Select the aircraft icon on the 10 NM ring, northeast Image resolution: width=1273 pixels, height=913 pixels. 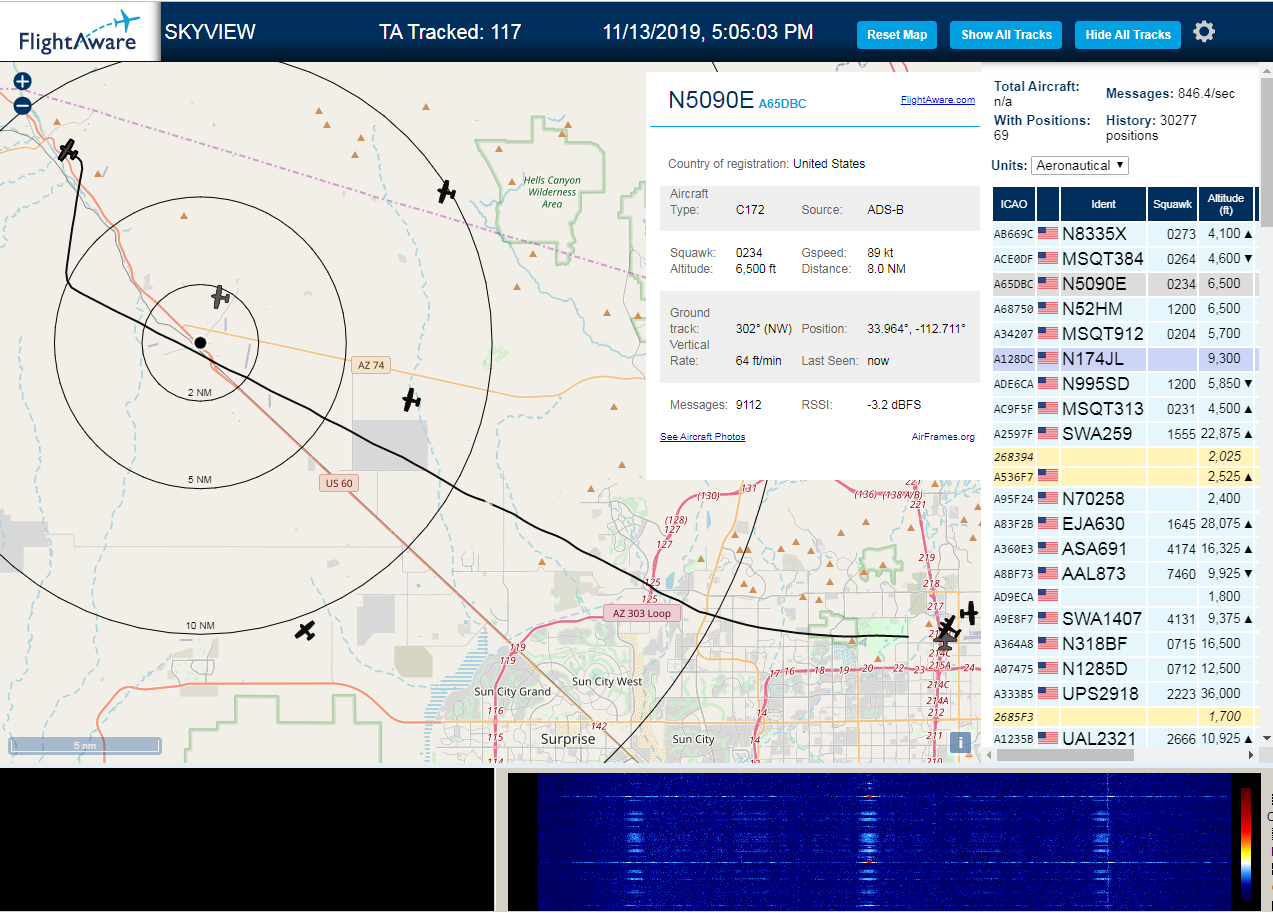(x=446, y=191)
